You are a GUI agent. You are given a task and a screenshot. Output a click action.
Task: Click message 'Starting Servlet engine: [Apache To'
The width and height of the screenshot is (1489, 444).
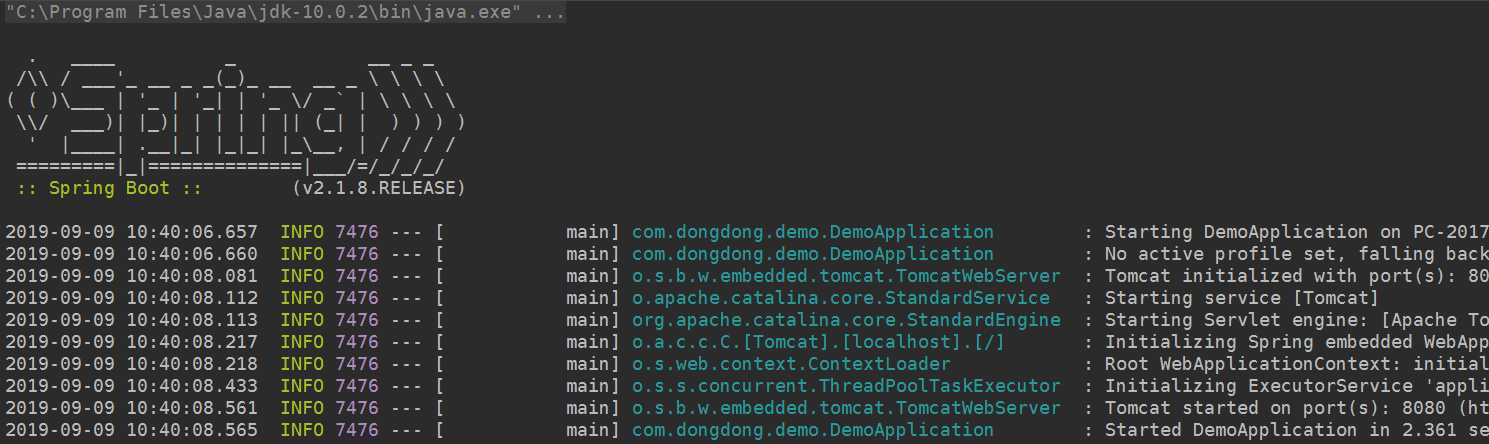pyautogui.click(x=1296, y=320)
